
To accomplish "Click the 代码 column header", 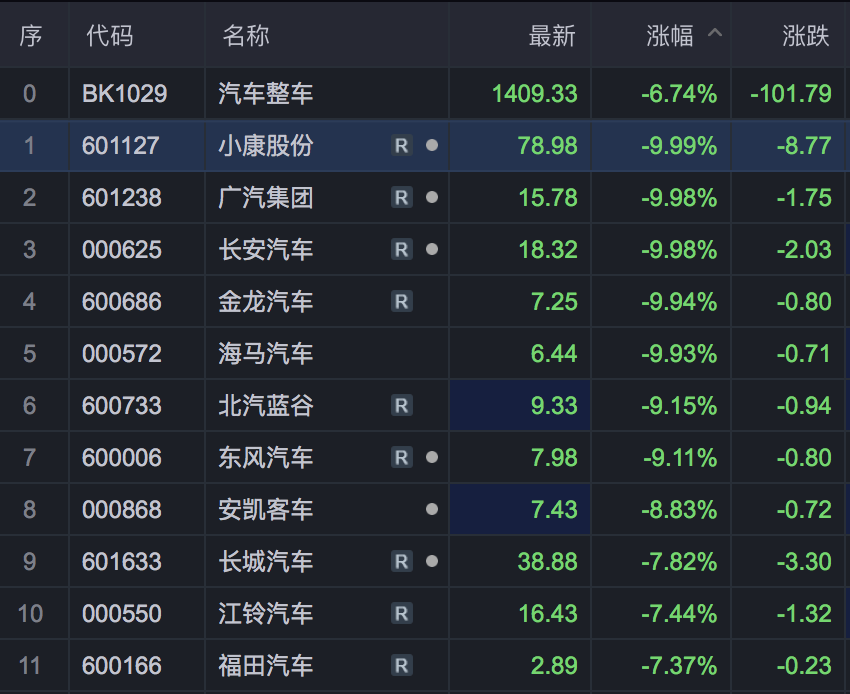I will [110, 36].
